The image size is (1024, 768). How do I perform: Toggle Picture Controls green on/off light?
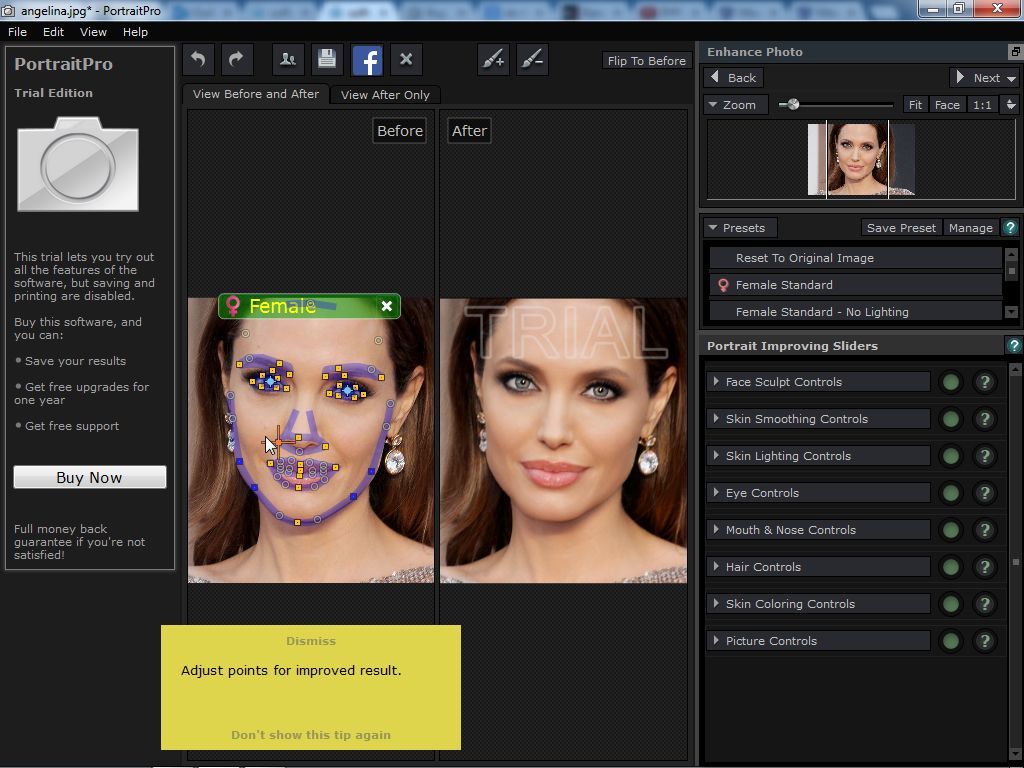[x=951, y=641]
